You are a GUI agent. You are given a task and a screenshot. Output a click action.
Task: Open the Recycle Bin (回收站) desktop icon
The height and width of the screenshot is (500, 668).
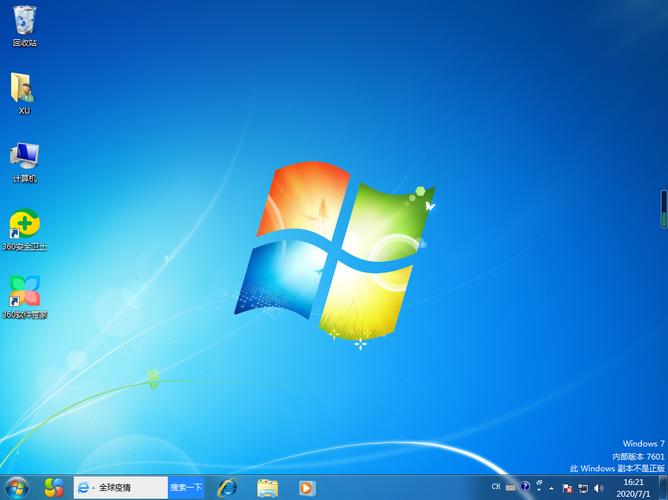coord(24,24)
